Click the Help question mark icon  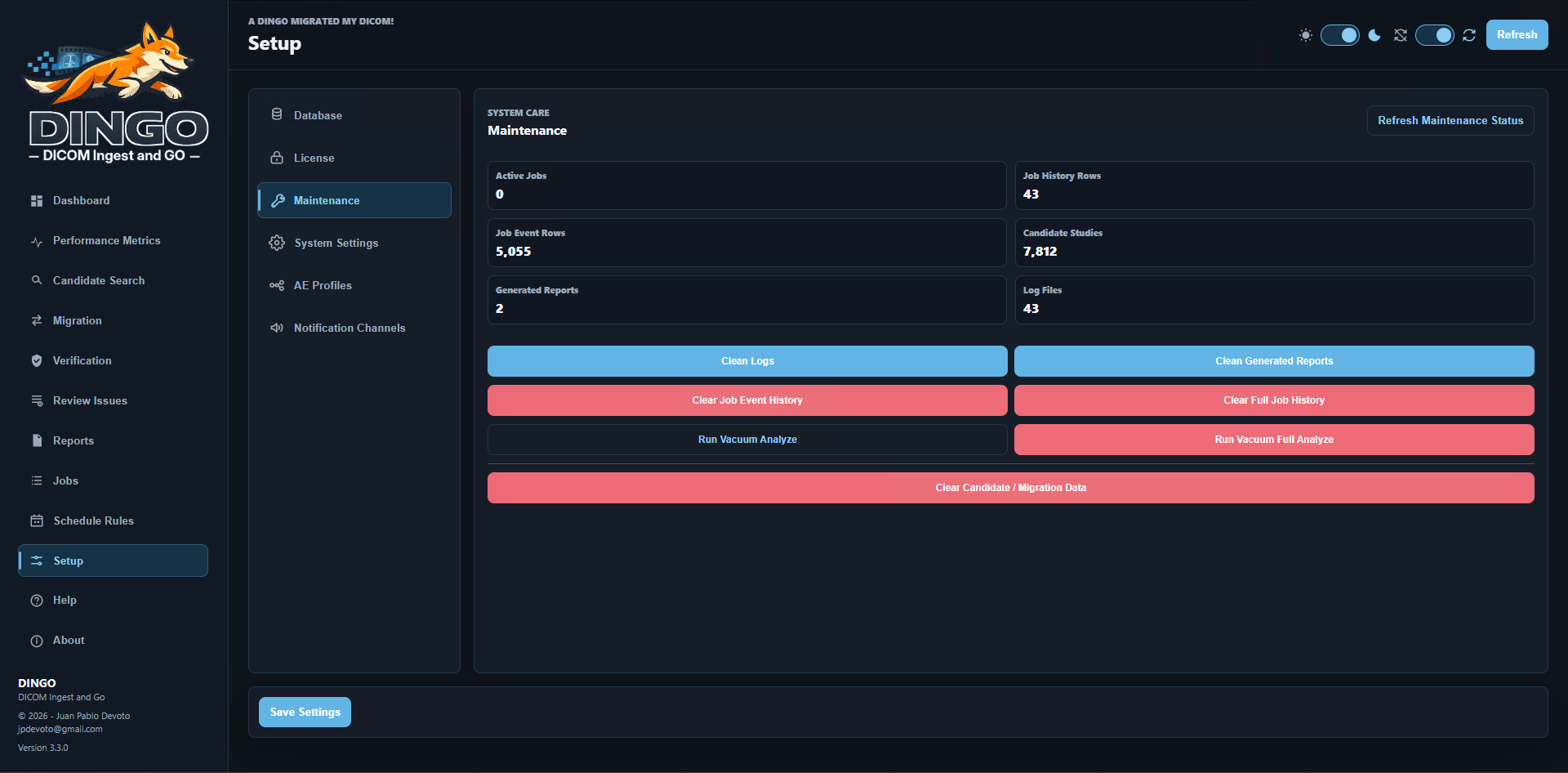tap(37, 601)
